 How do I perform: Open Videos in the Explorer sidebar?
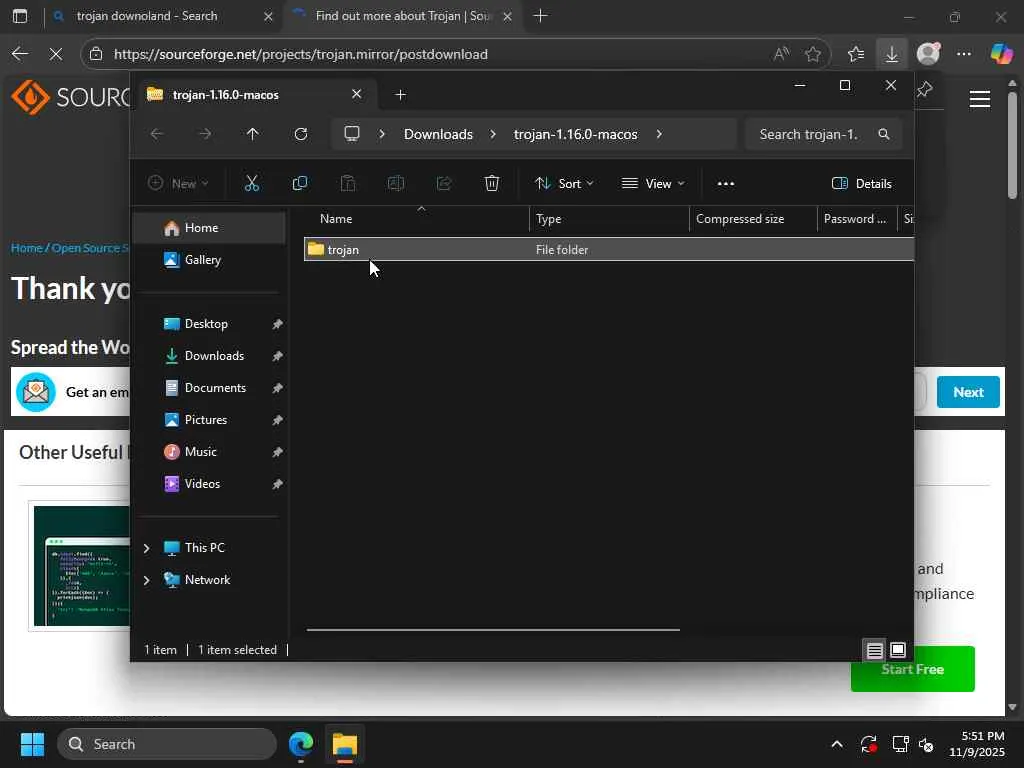pos(209,484)
